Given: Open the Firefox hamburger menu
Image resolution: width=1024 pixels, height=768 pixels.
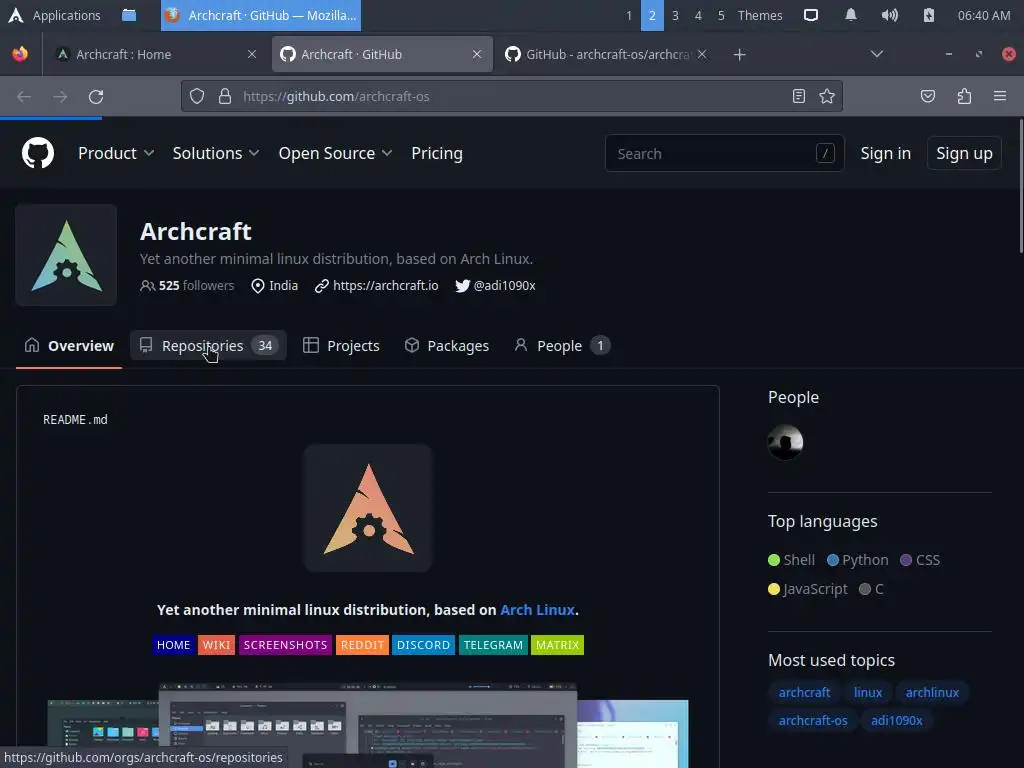Looking at the screenshot, I should click(x=999, y=97).
